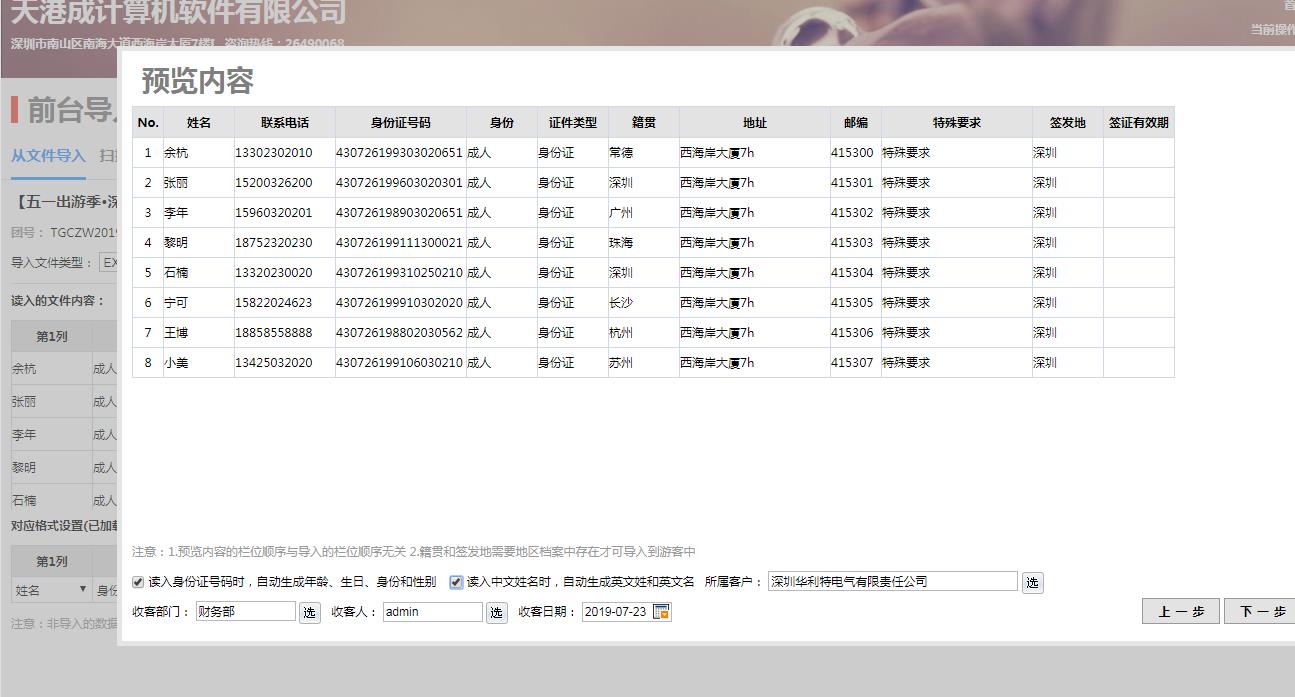This screenshot has width=1295, height=697.
Task: Focus the 所属客户 text field
Action: (x=892, y=582)
